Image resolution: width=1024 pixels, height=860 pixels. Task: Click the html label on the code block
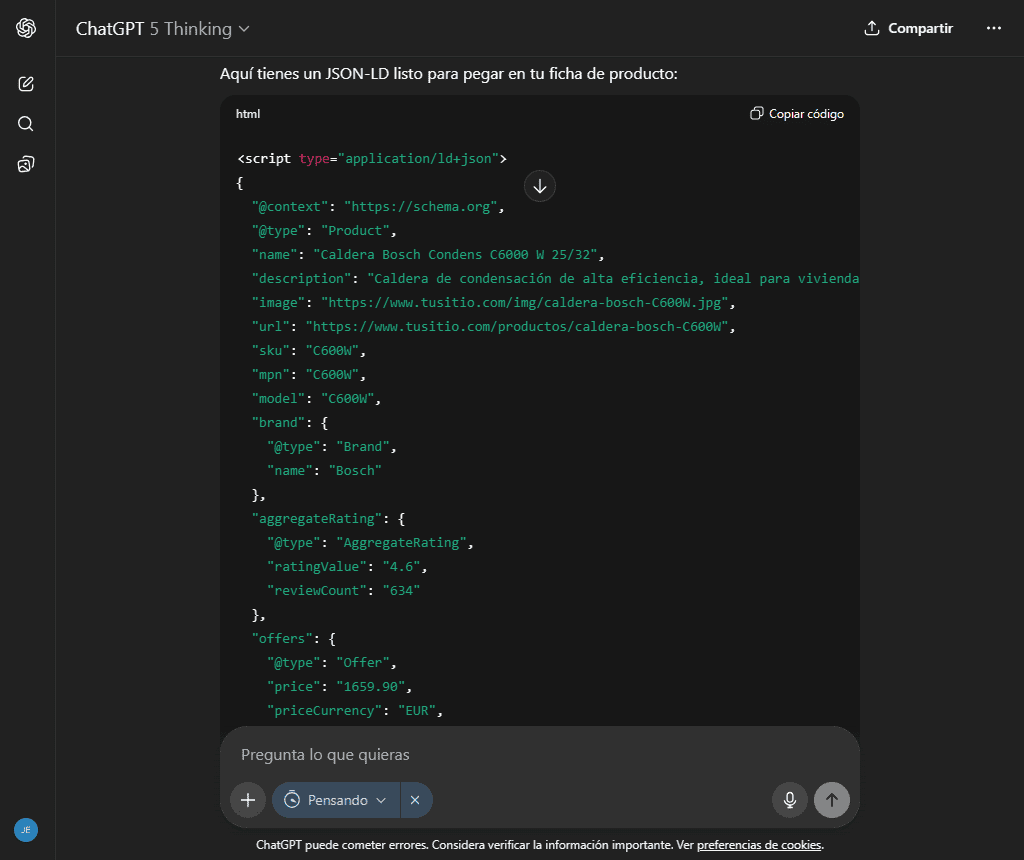pos(248,114)
